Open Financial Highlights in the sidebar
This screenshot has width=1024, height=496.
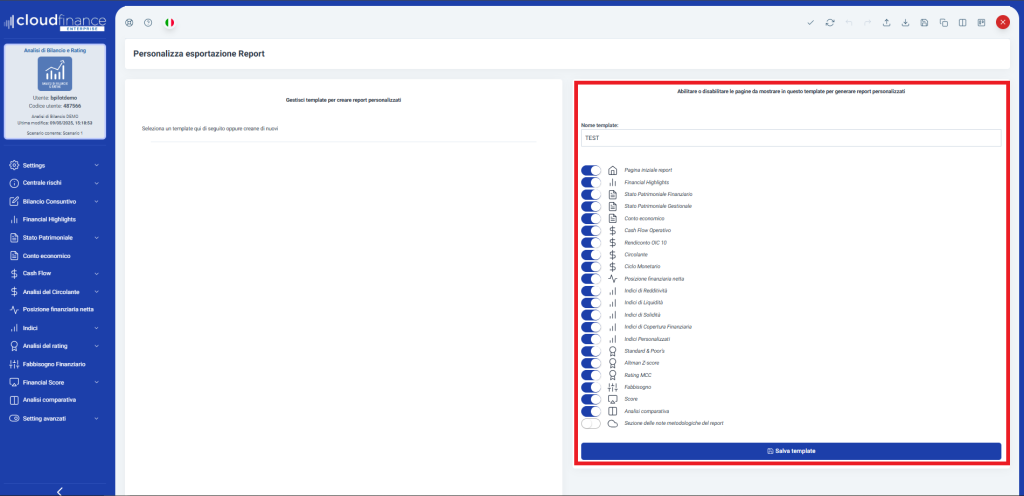click(49, 220)
